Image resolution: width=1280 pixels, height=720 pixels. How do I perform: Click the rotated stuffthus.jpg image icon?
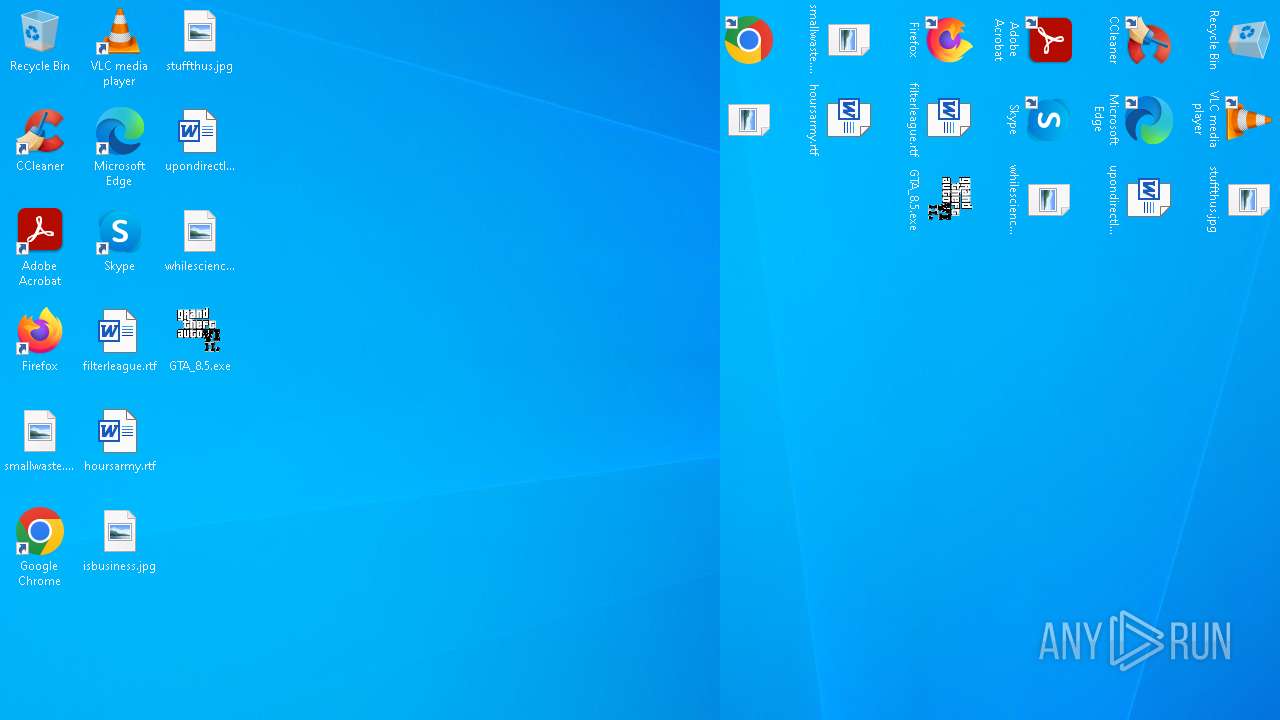click(x=1248, y=200)
